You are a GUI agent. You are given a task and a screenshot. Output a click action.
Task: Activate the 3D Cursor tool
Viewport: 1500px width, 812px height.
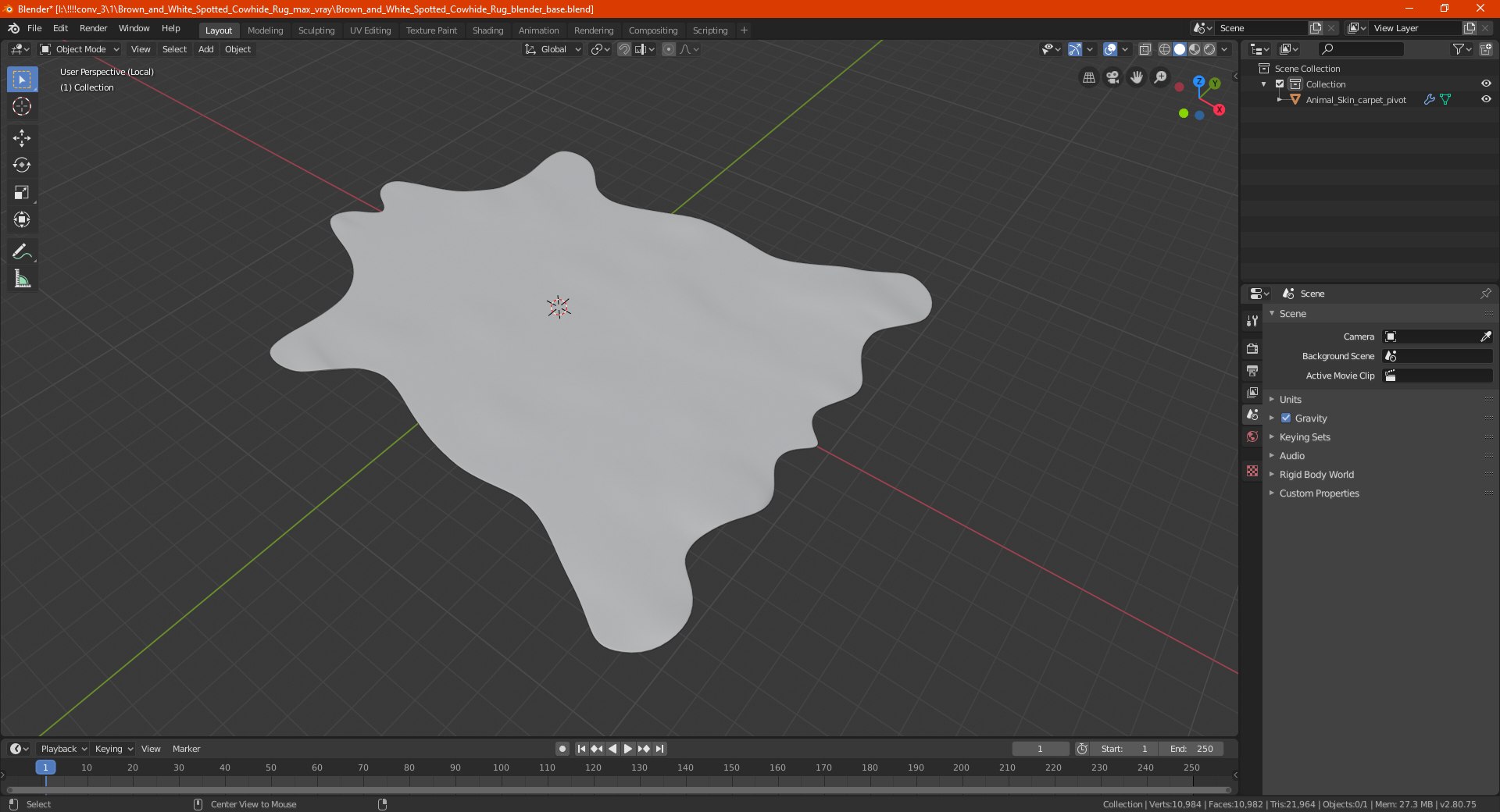tap(22, 106)
